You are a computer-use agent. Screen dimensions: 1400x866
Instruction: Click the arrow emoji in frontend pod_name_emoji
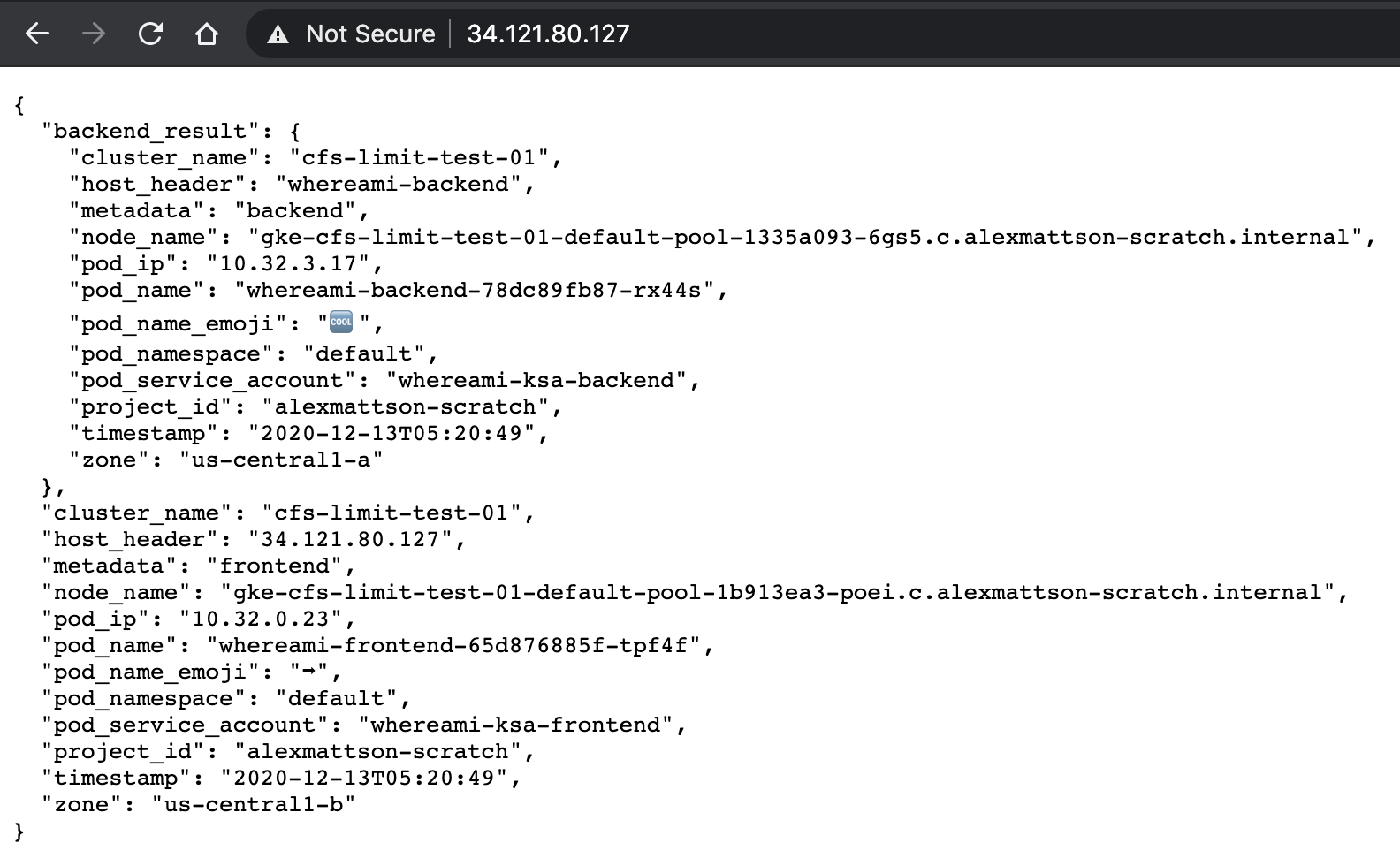point(309,672)
